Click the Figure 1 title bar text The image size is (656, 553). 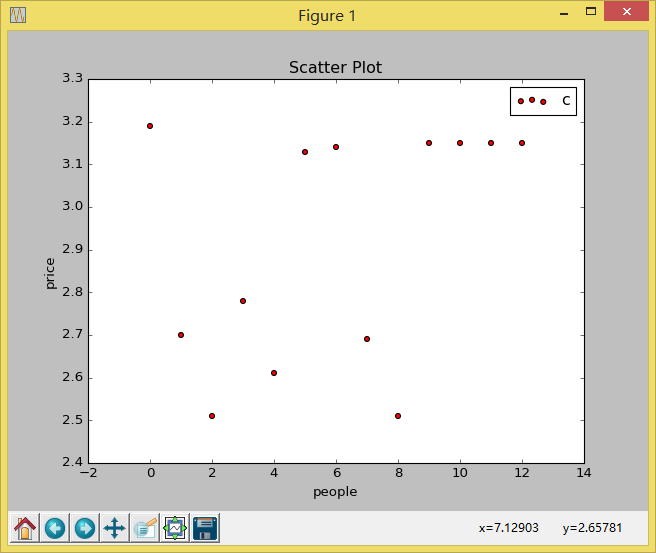(x=327, y=16)
